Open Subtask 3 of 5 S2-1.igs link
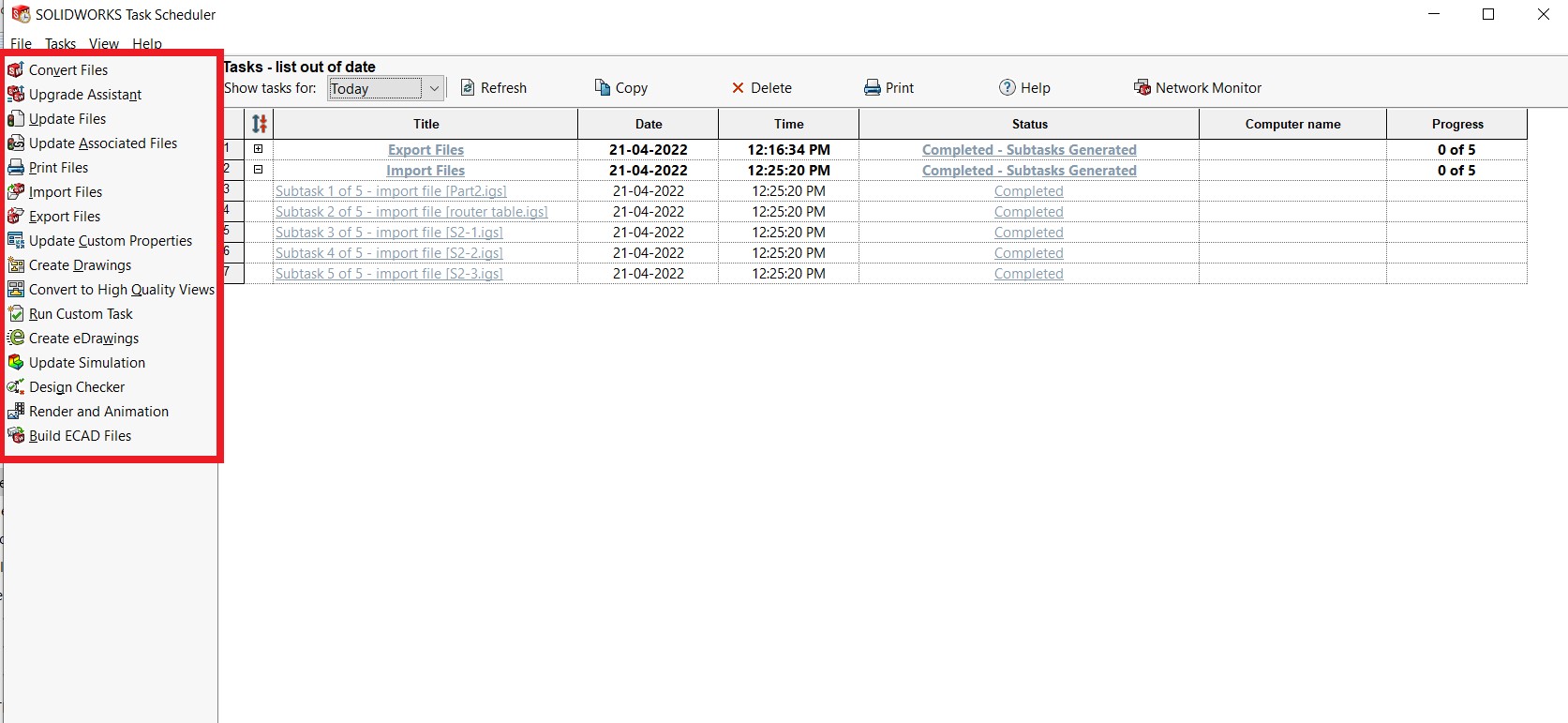 (389, 233)
